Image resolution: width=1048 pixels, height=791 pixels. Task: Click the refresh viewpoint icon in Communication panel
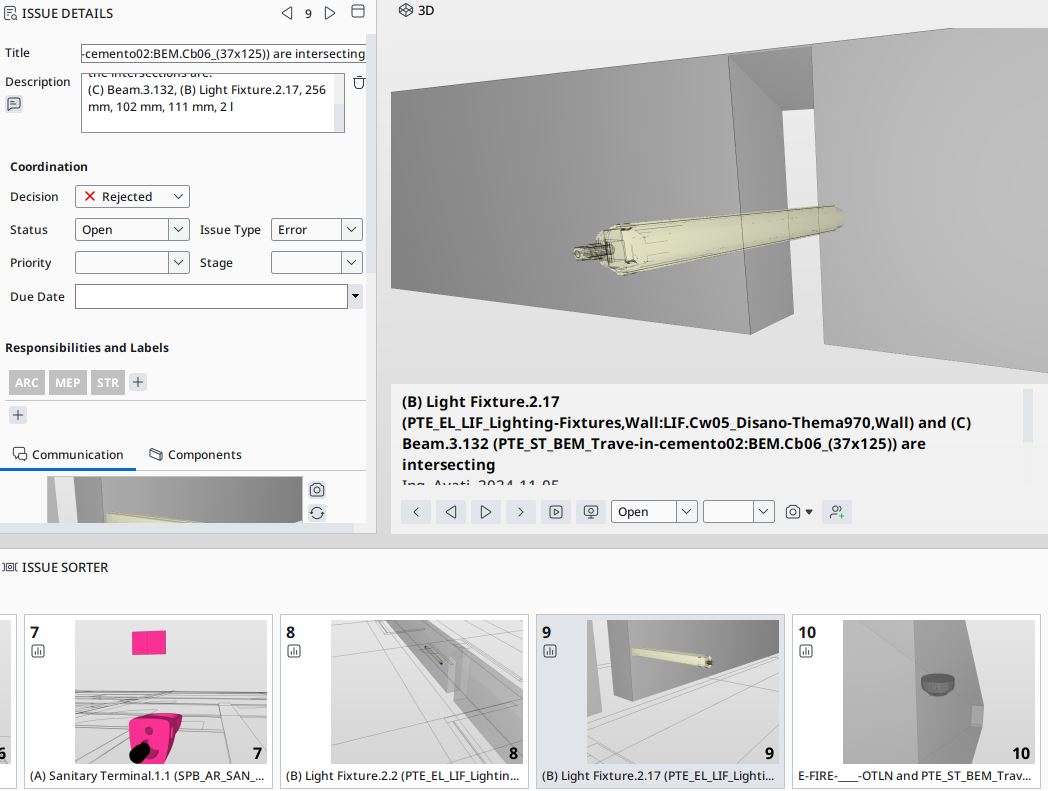(317, 513)
